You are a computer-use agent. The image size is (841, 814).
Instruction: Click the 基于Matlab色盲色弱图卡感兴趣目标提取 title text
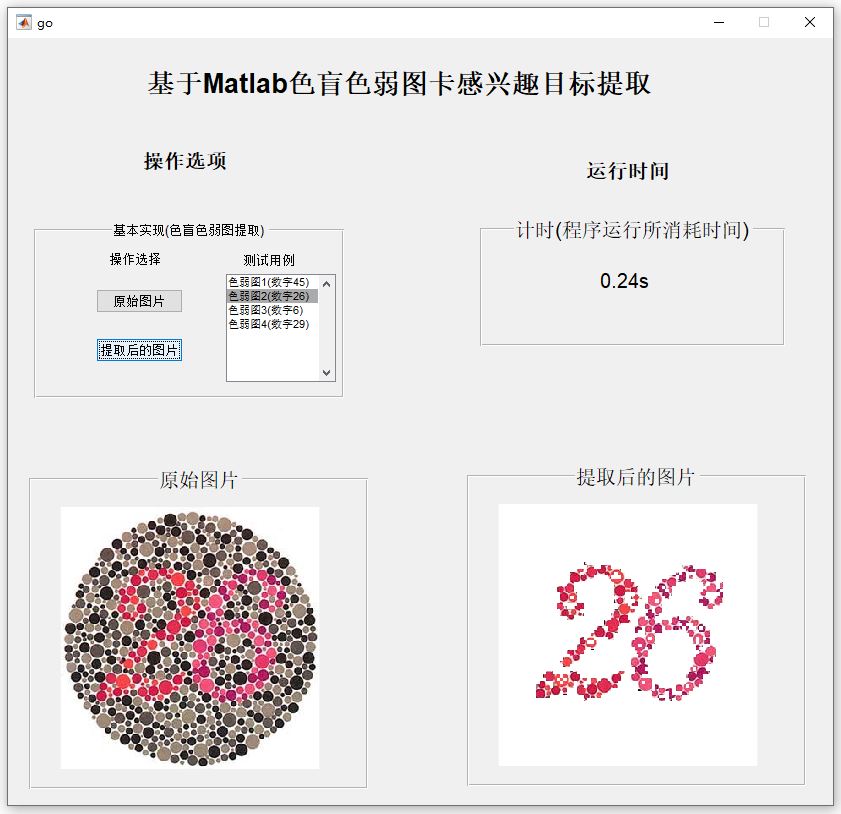point(399,84)
